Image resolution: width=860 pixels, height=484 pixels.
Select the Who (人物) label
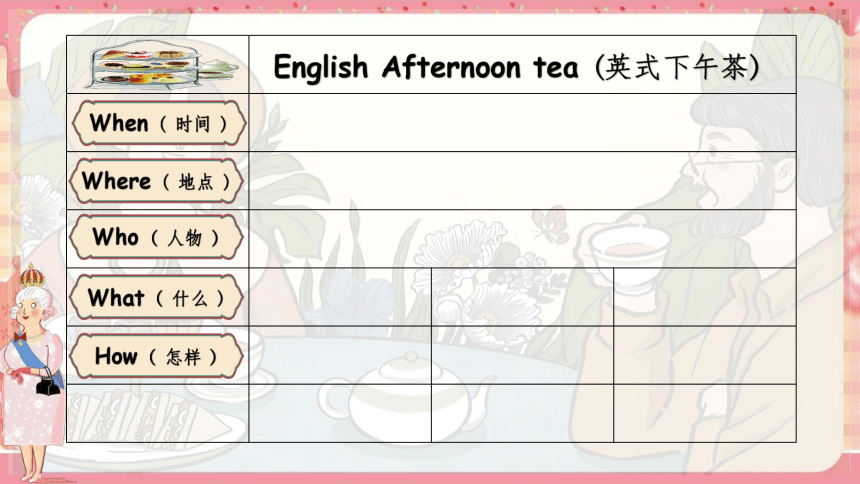coord(156,237)
